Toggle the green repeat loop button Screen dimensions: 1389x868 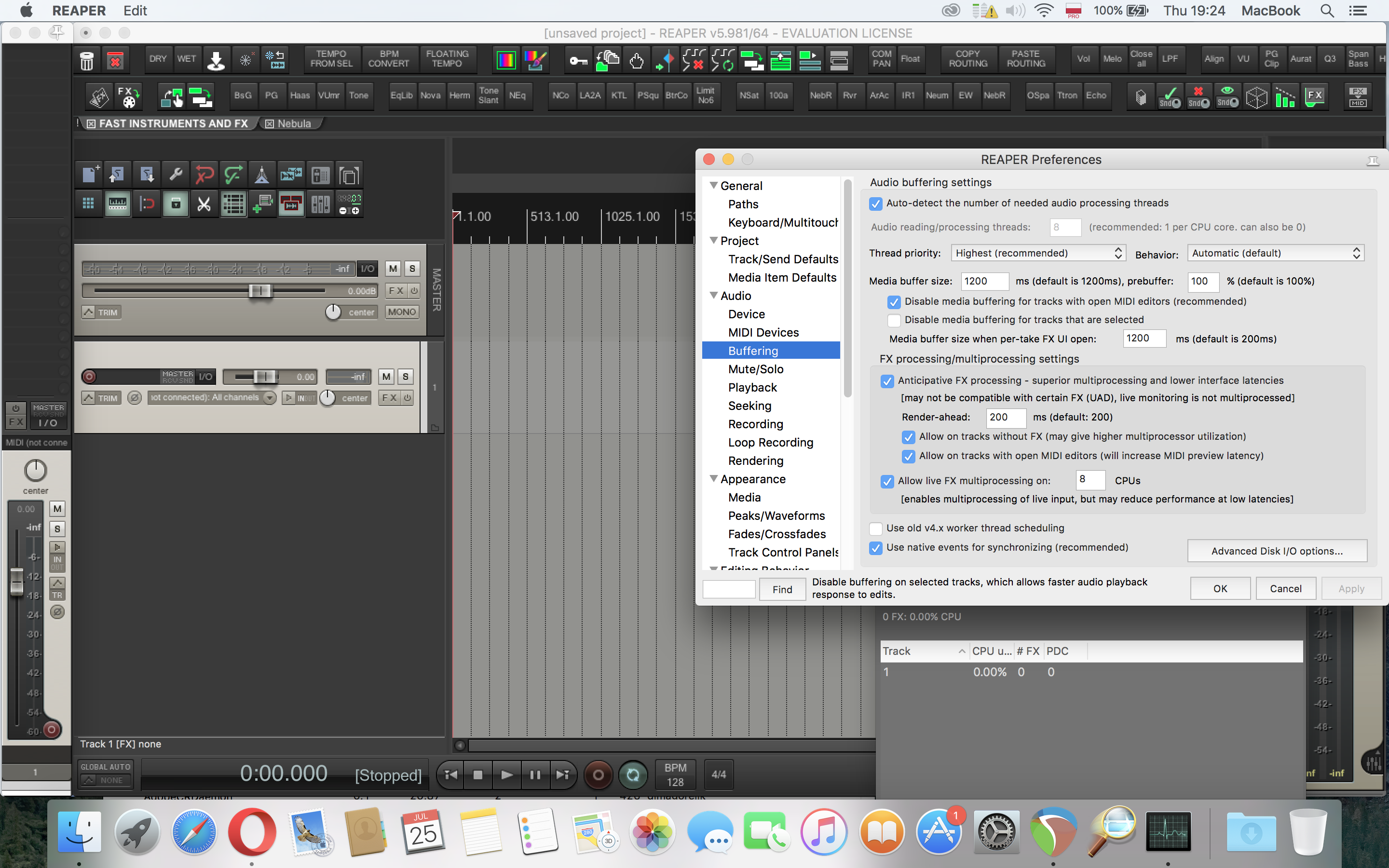tap(632, 775)
